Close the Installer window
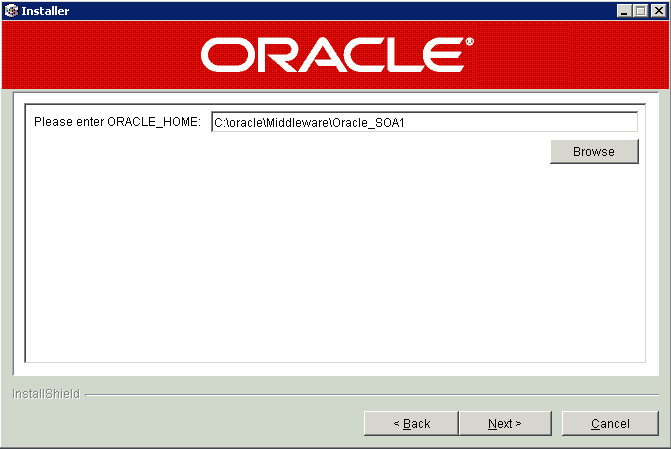Viewport: 671px width, 449px height. [658, 11]
